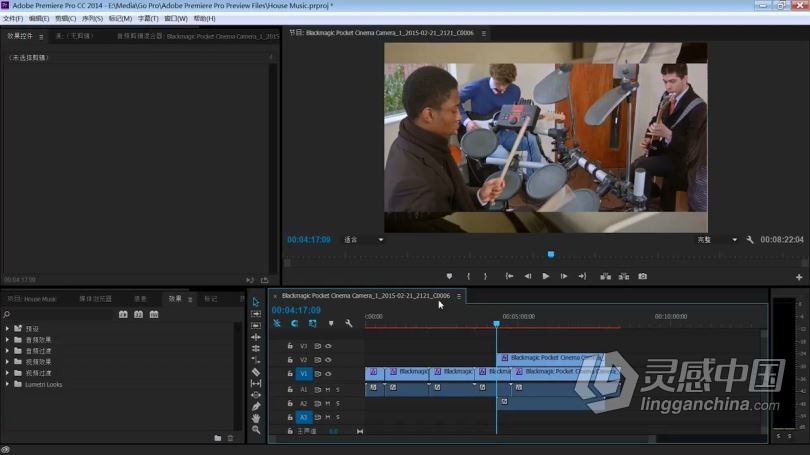This screenshot has height=455, width=810.
Task: Toggle track targeting for A3
Action: click(x=303, y=417)
